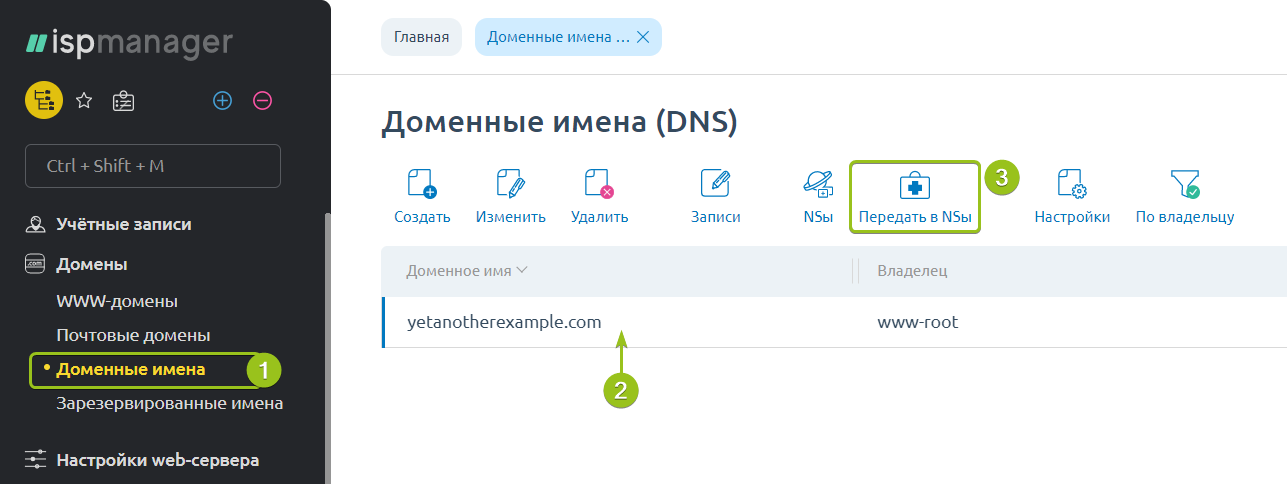
Task: Open NSы toolbar button
Action: pos(818,196)
